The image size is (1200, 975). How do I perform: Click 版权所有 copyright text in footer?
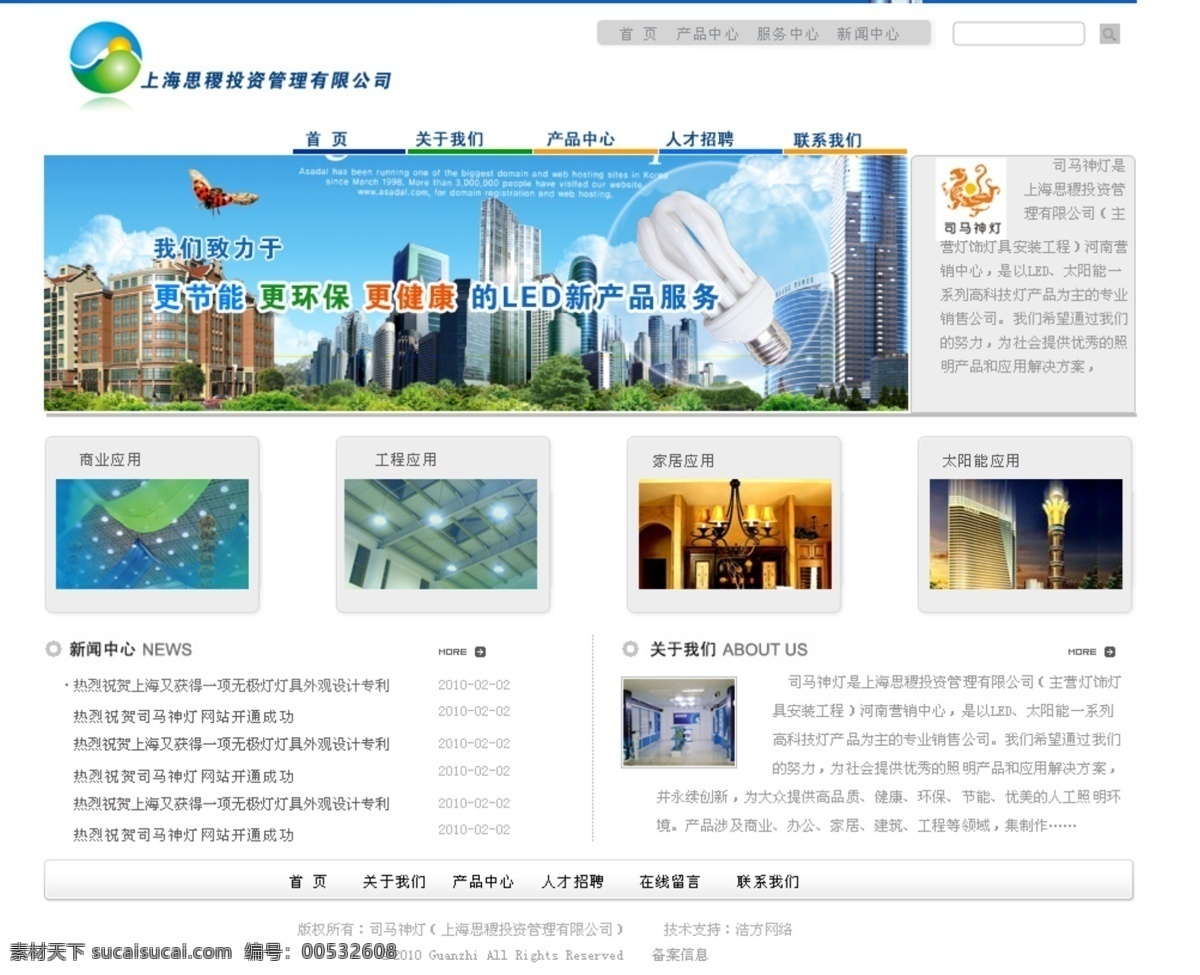460,929
